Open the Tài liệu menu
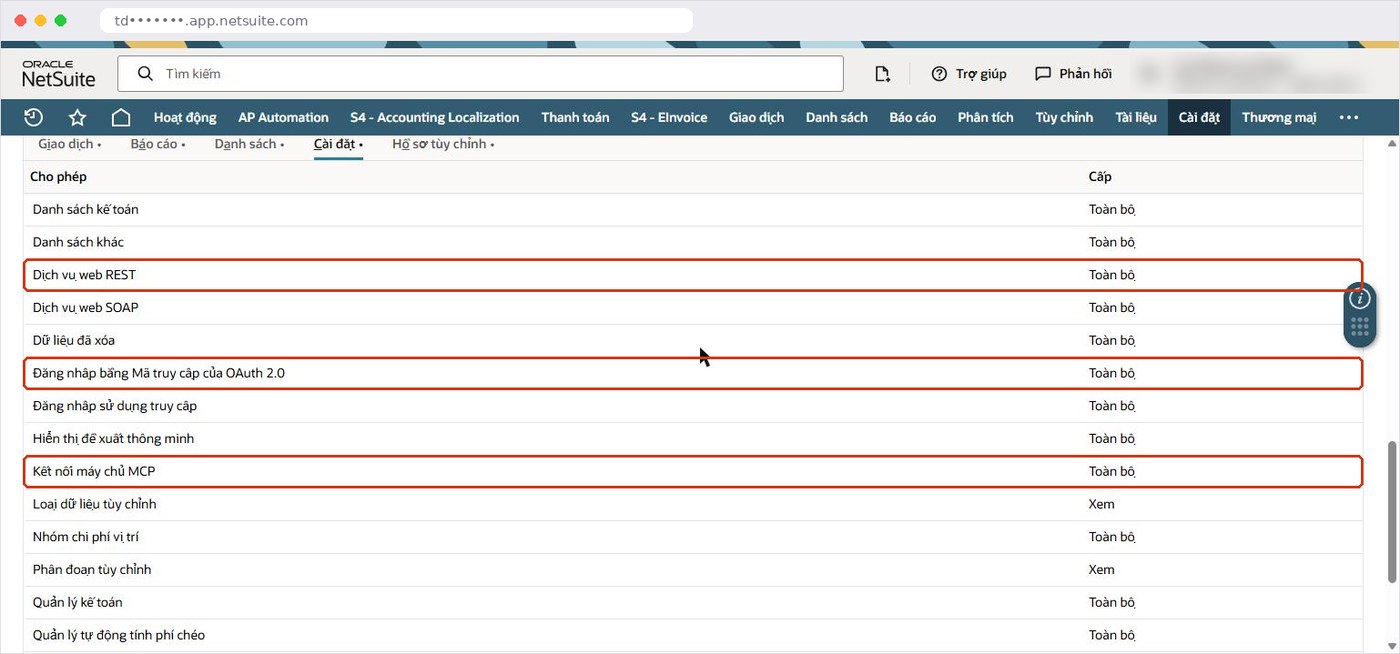Image resolution: width=1400 pixels, height=654 pixels. (1135, 117)
